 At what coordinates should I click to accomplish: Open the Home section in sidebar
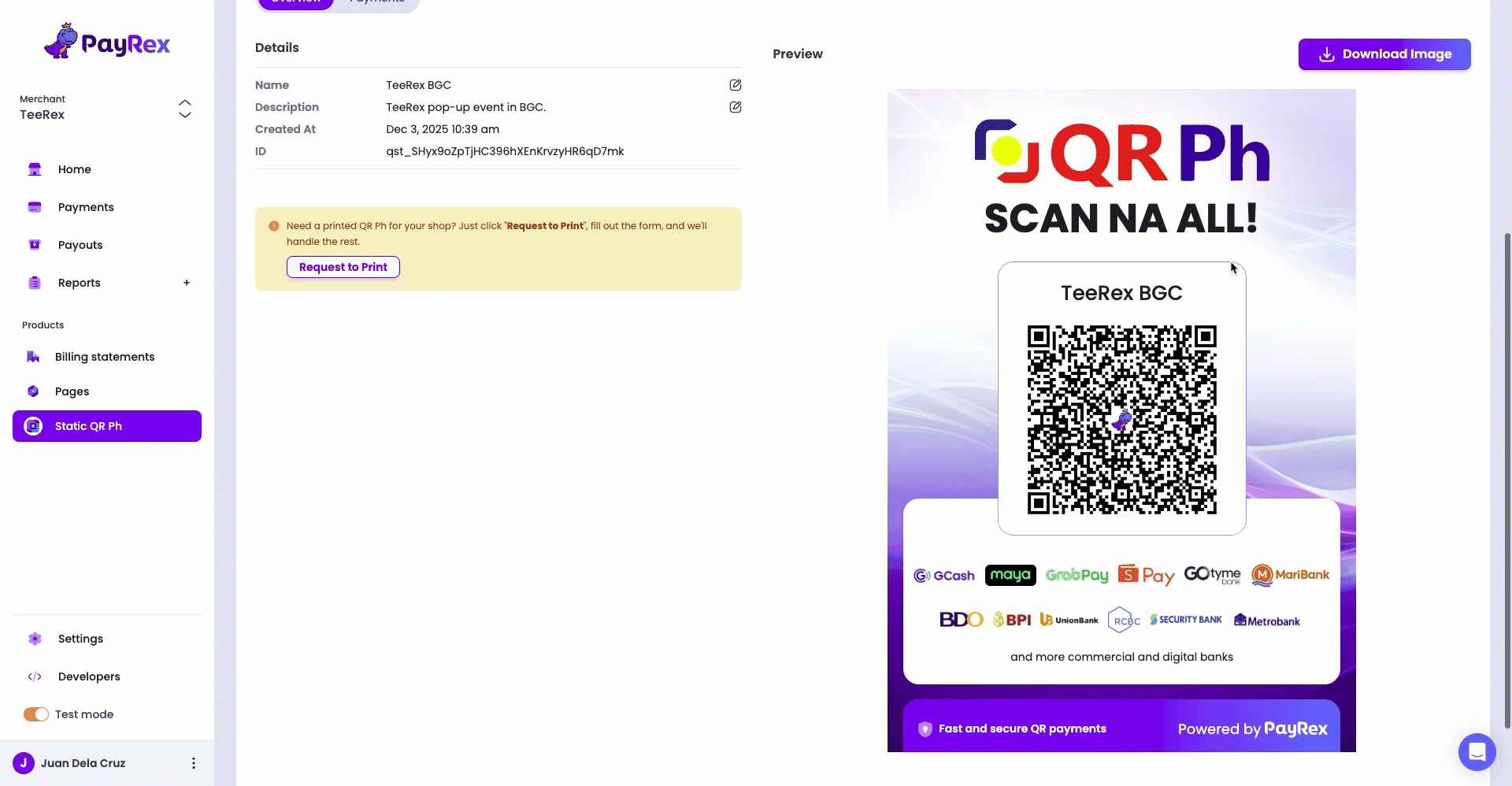coord(74,169)
